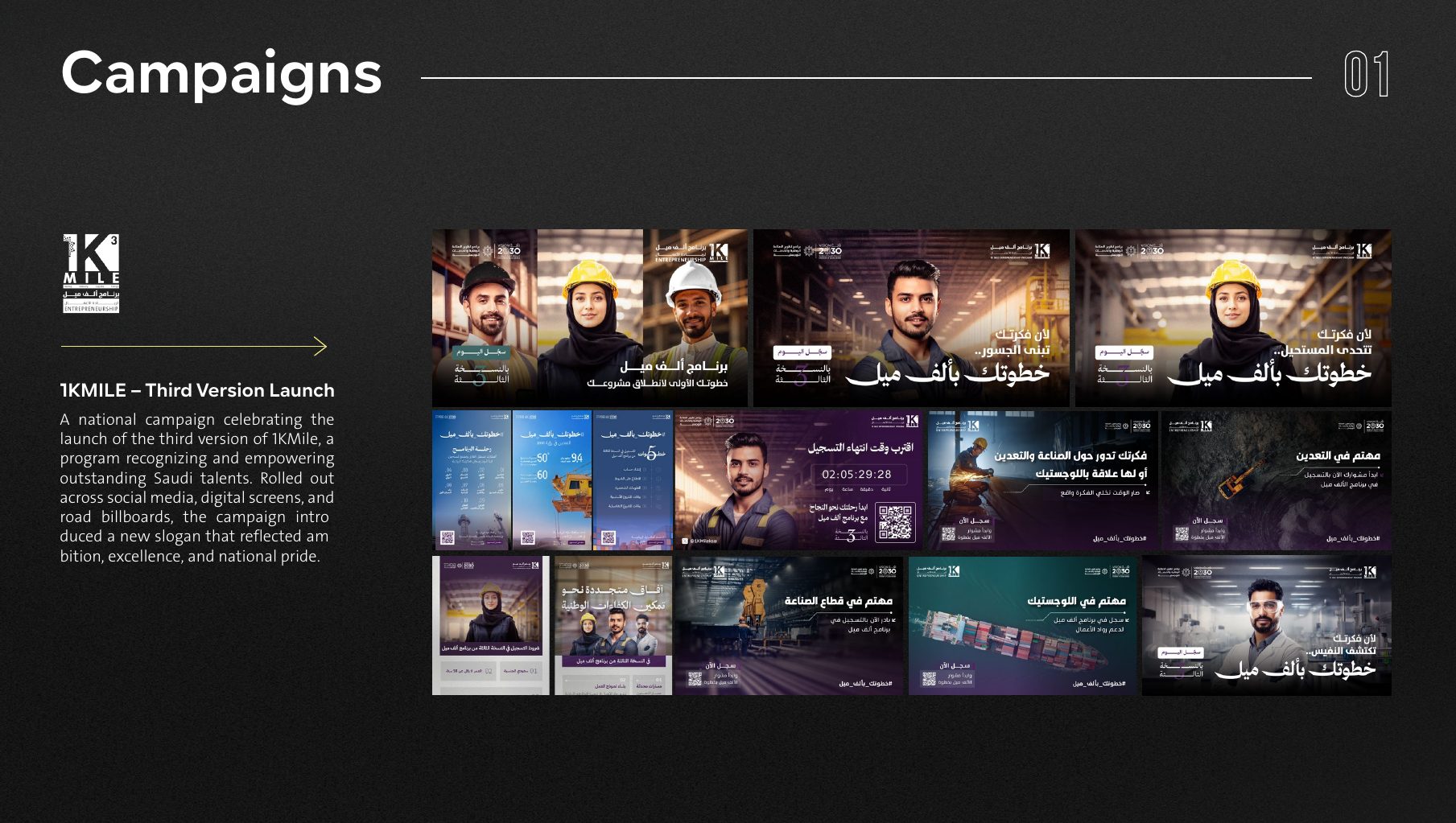Click the Vision 2030 logo on three-person banner
This screenshot has width=1456, height=823.
tap(508, 250)
